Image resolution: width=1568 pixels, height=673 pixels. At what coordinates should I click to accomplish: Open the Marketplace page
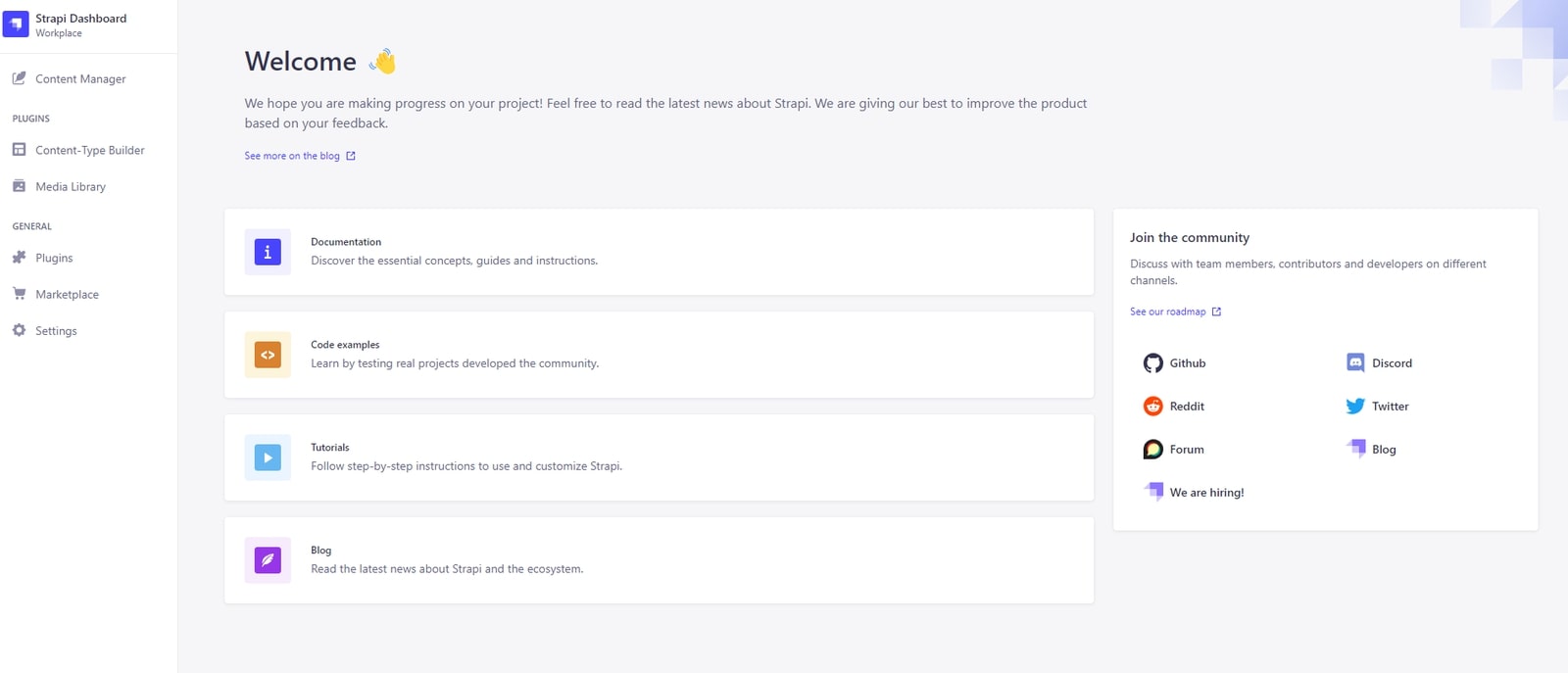pos(67,295)
